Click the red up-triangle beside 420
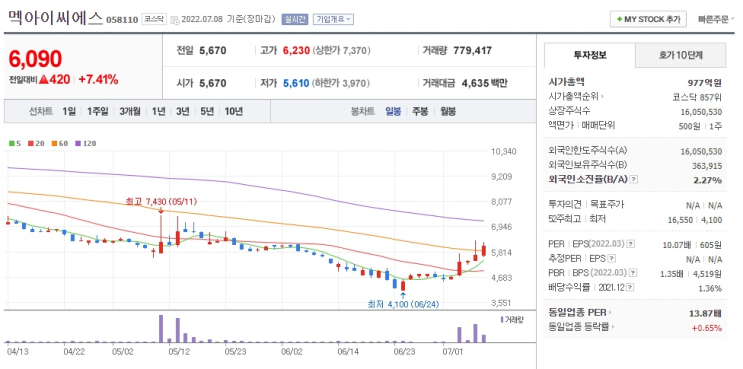The image size is (743, 369). 44,80
